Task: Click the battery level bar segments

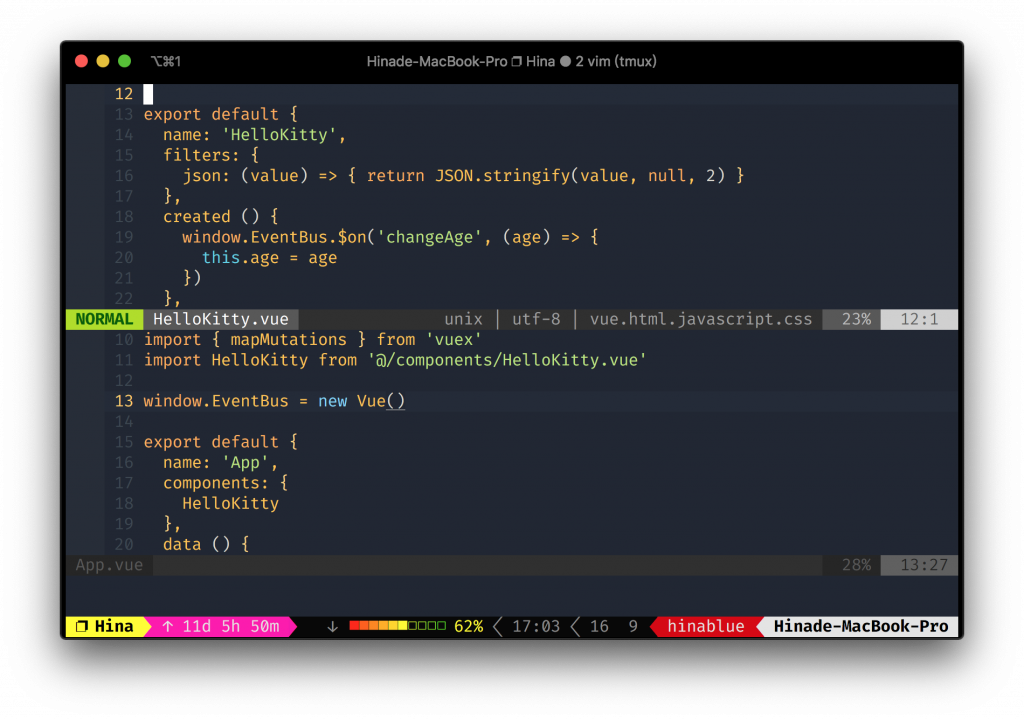Action: pyautogui.click(x=398, y=626)
